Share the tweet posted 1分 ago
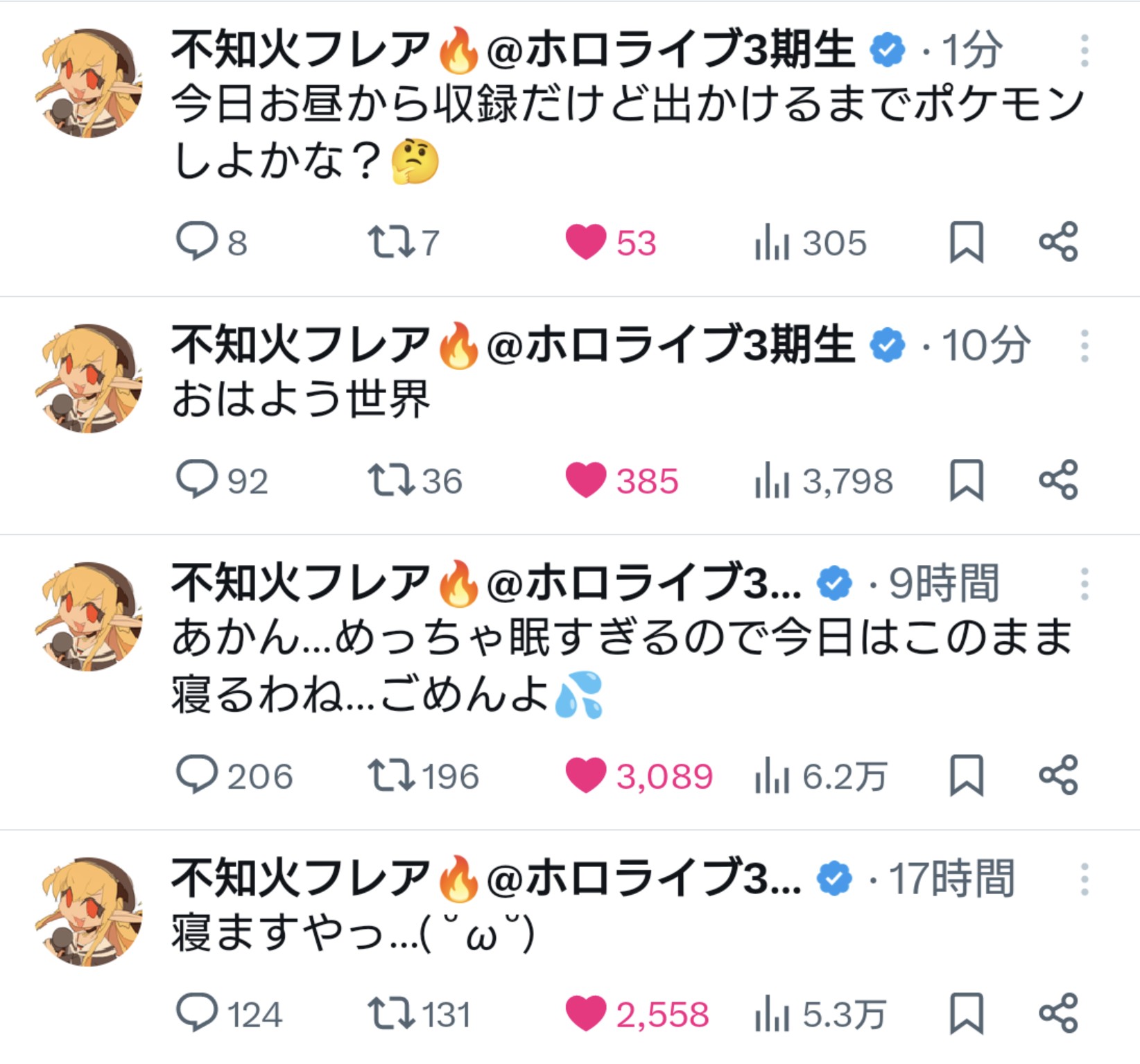Screen dimensions: 1140x1064 click(1058, 242)
